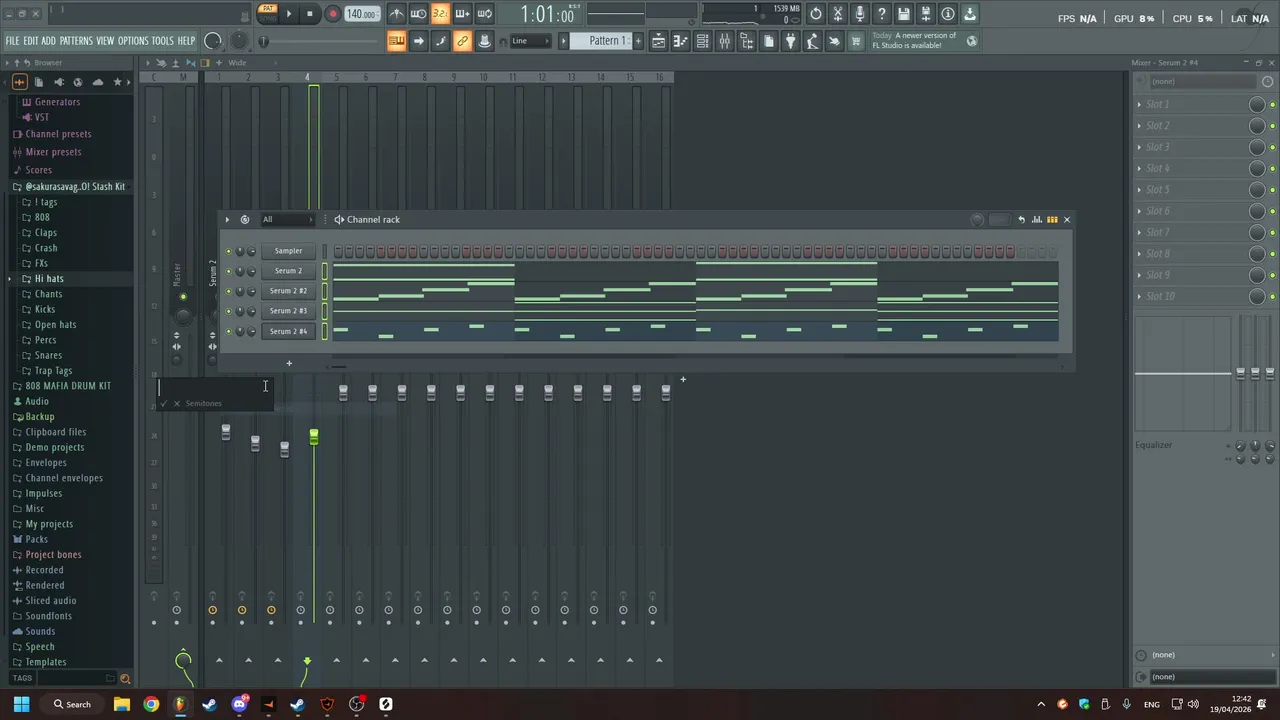Expand the Hi hats folder

pos(49,279)
